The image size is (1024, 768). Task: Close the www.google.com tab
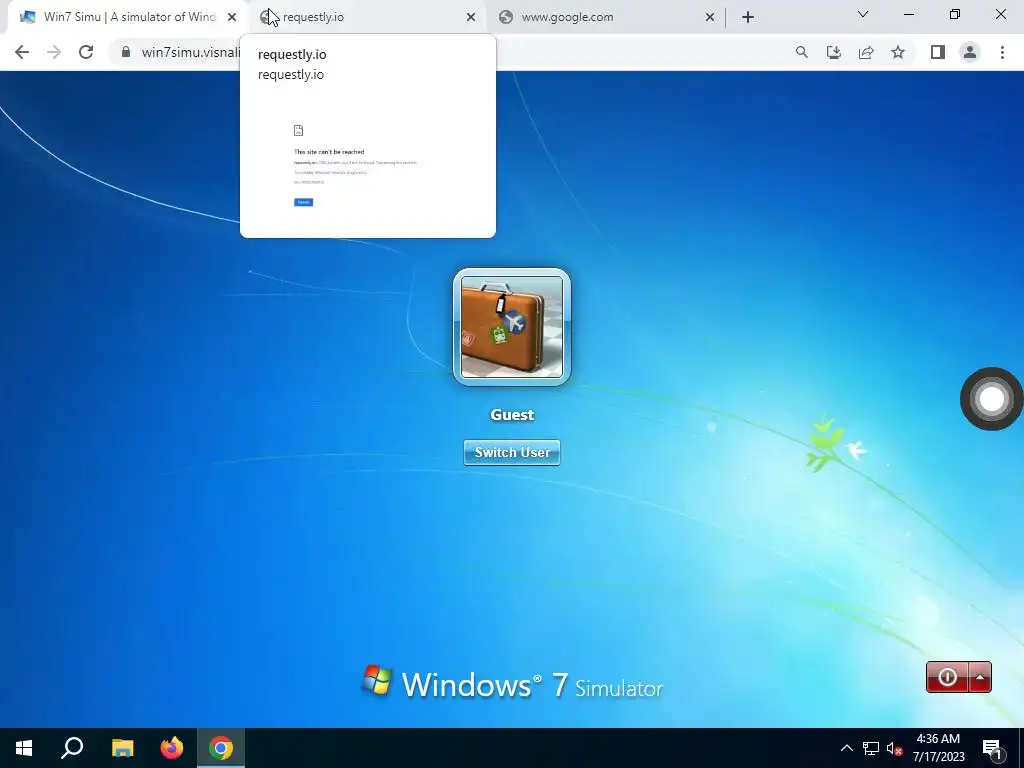click(x=710, y=18)
